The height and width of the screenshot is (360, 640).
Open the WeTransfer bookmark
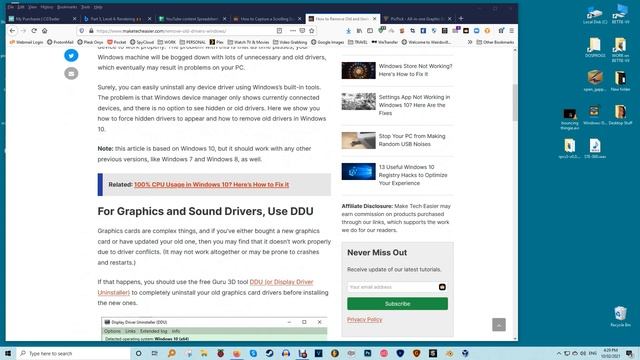[384, 42]
